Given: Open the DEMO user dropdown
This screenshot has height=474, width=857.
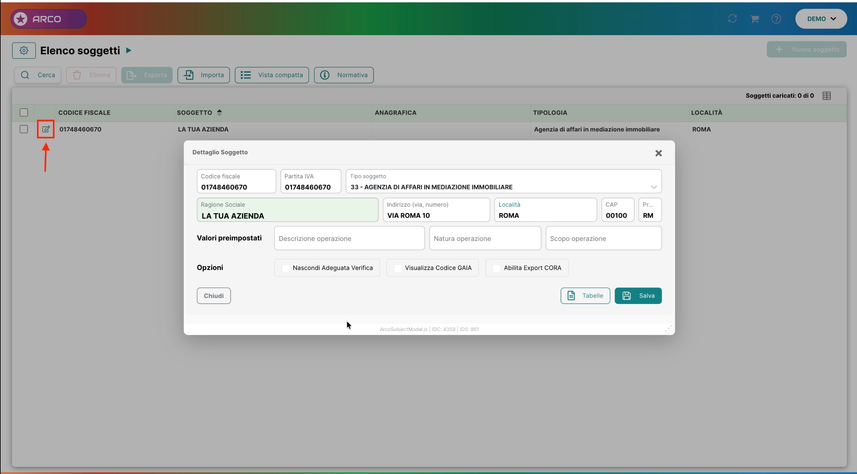Looking at the screenshot, I should [x=821, y=19].
